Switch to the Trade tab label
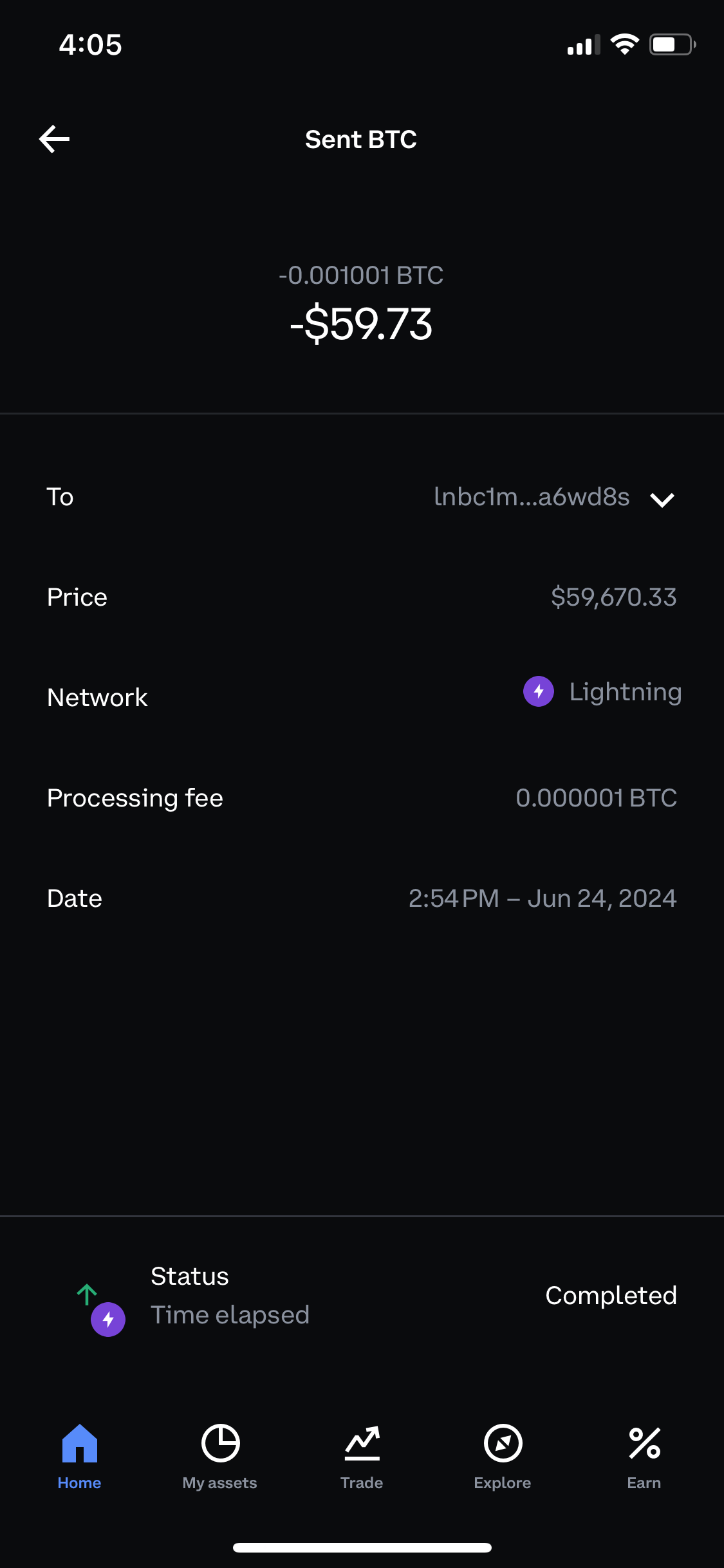Viewport: 724px width, 1568px height. (x=362, y=1482)
